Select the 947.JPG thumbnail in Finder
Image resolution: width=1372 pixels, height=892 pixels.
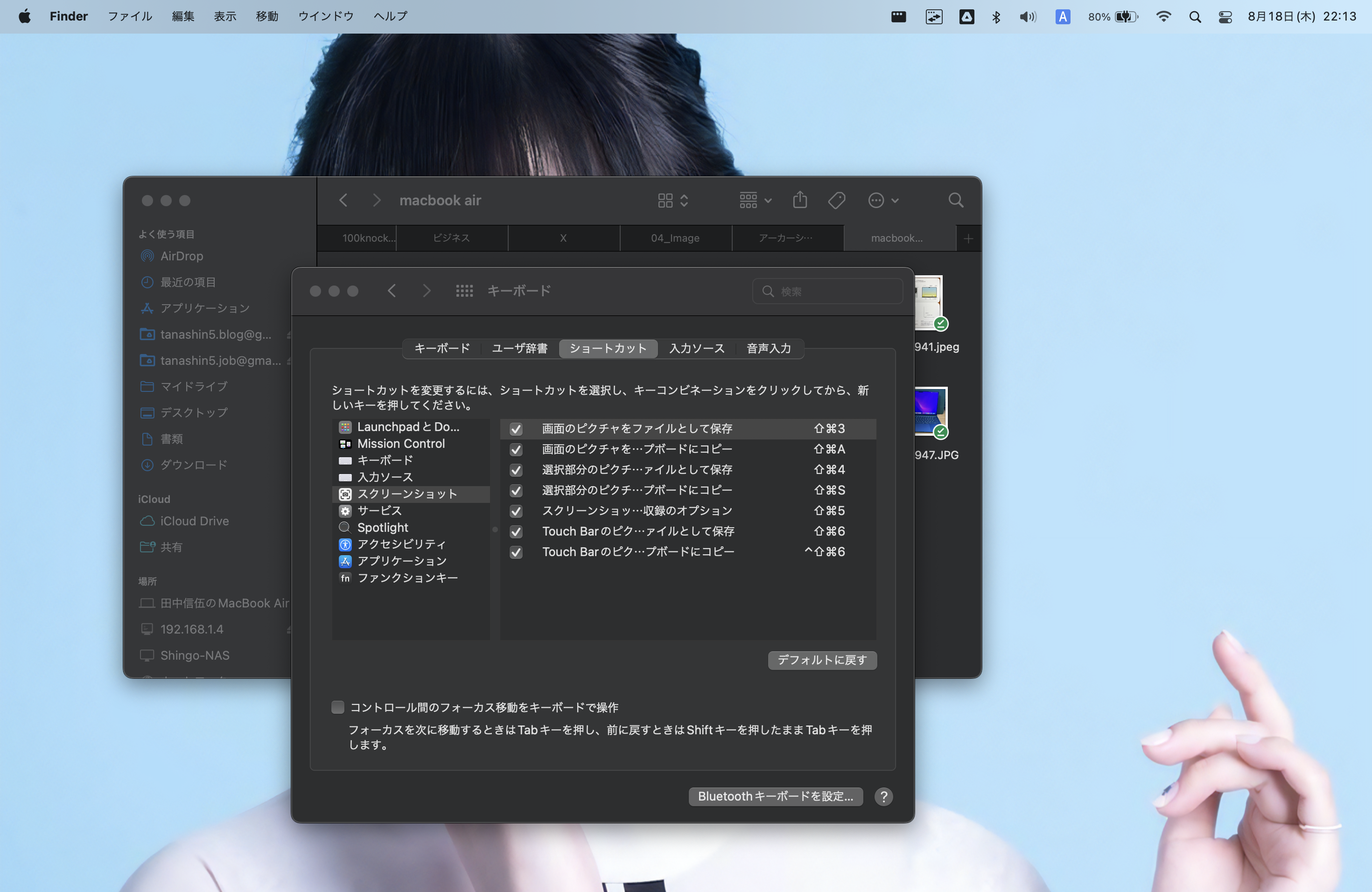(931, 412)
